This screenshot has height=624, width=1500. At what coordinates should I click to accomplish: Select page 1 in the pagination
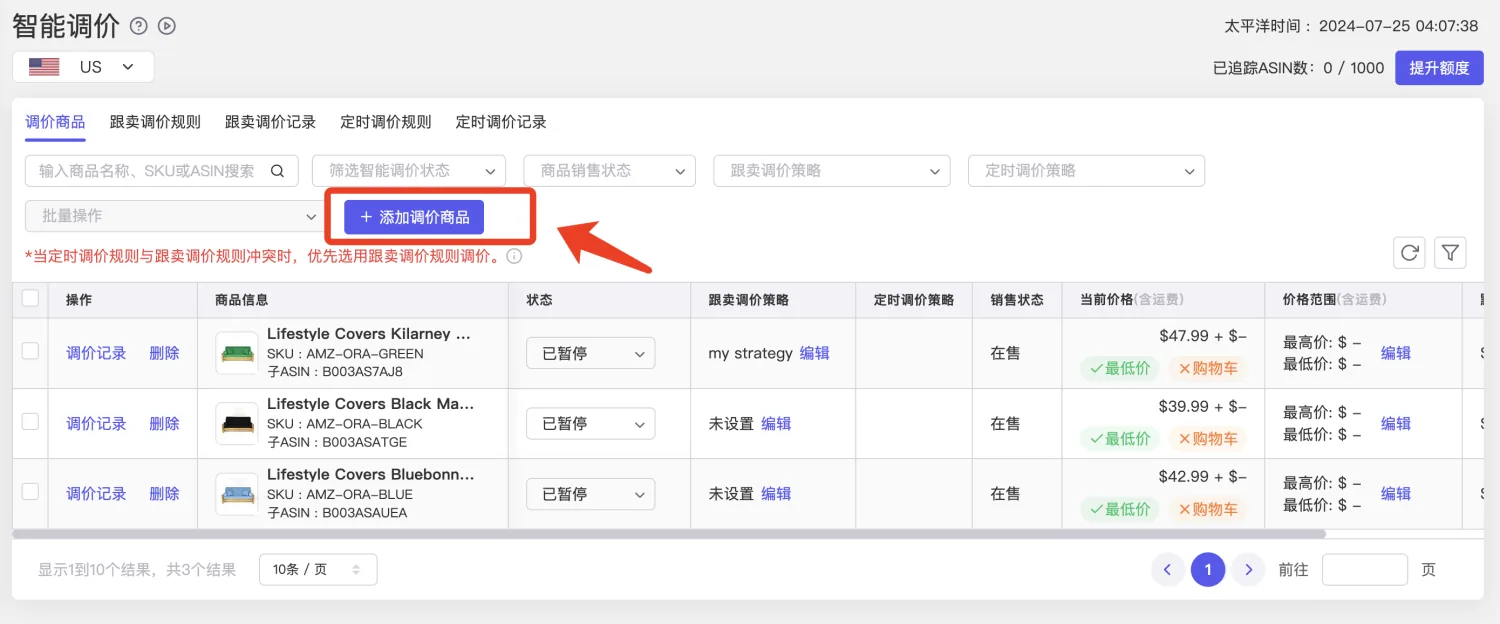coord(1208,570)
